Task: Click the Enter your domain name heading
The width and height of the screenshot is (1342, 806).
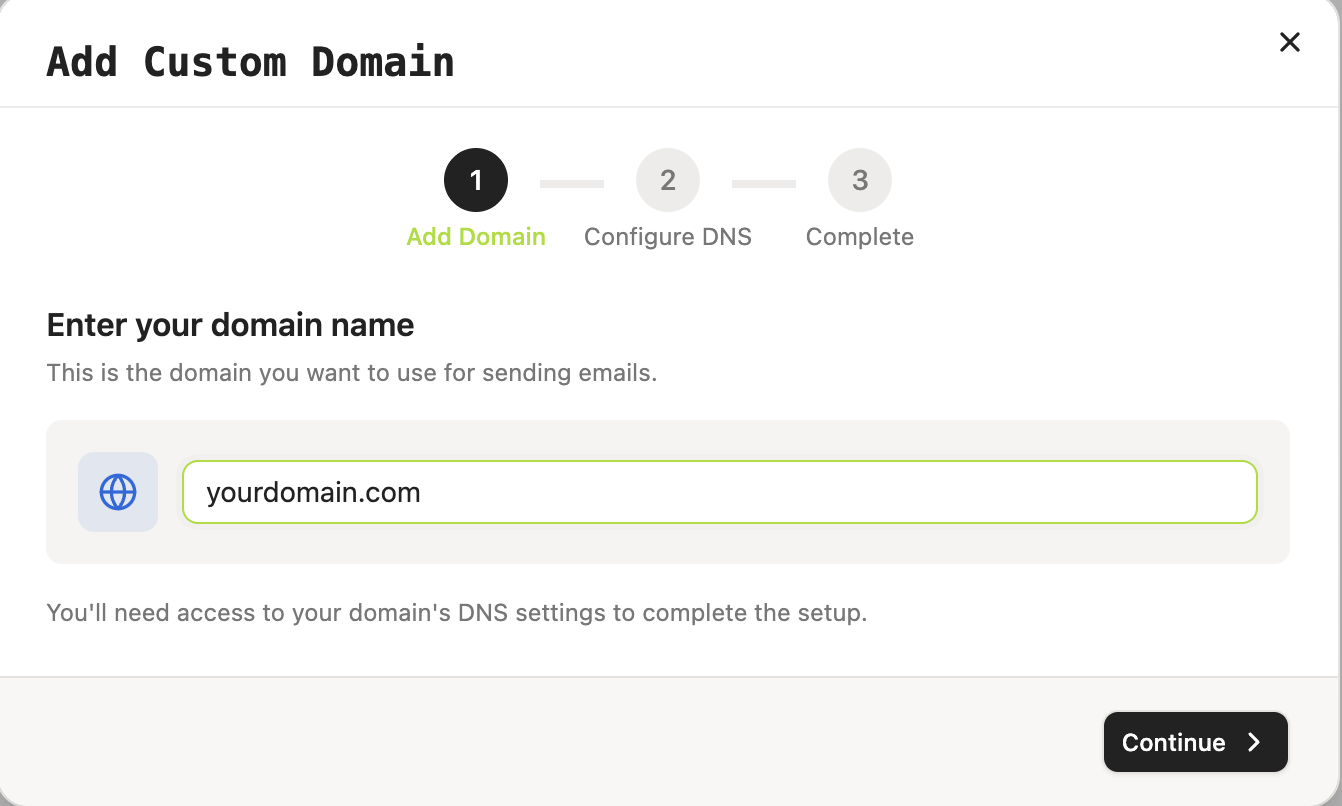Action: point(231,325)
